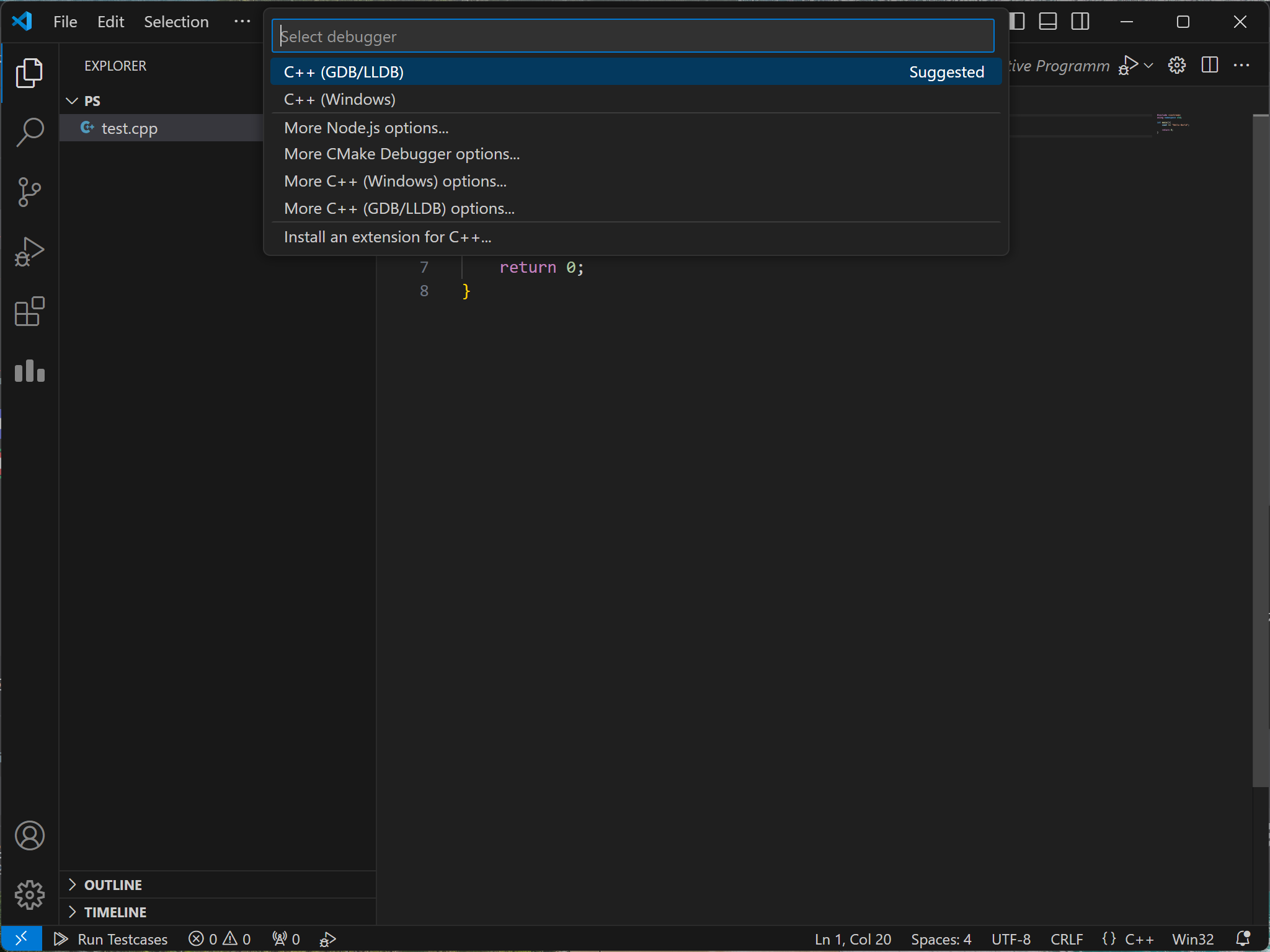The width and height of the screenshot is (1270, 952).
Task: Open the Search view icon
Action: pyautogui.click(x=29, y=133)
